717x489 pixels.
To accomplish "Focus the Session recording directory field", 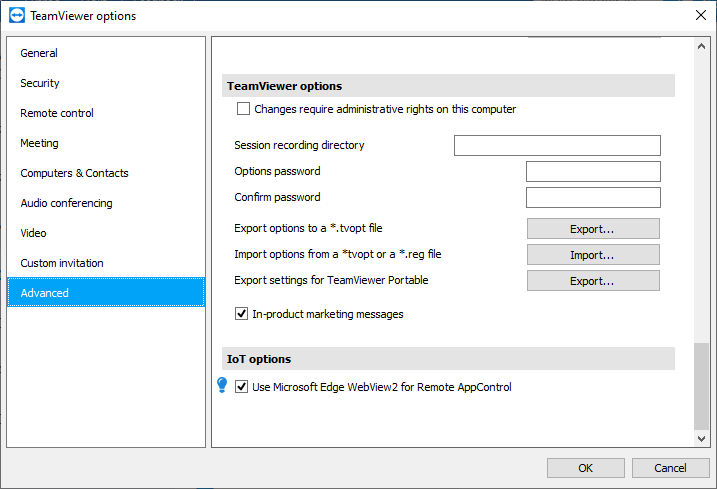I will click(x=557, y=145).
